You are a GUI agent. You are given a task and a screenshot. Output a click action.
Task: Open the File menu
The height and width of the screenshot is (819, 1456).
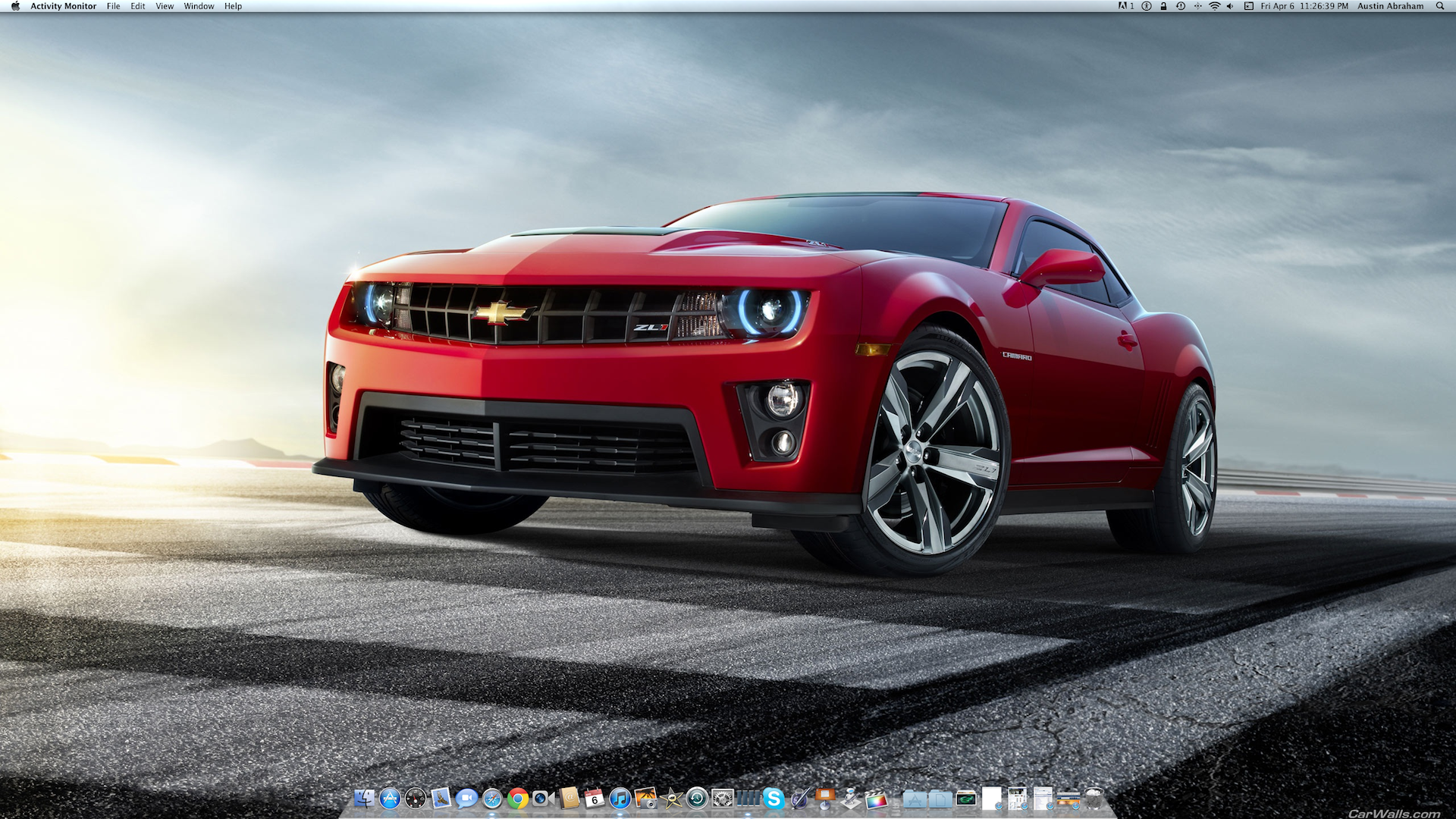click(113, 6)
